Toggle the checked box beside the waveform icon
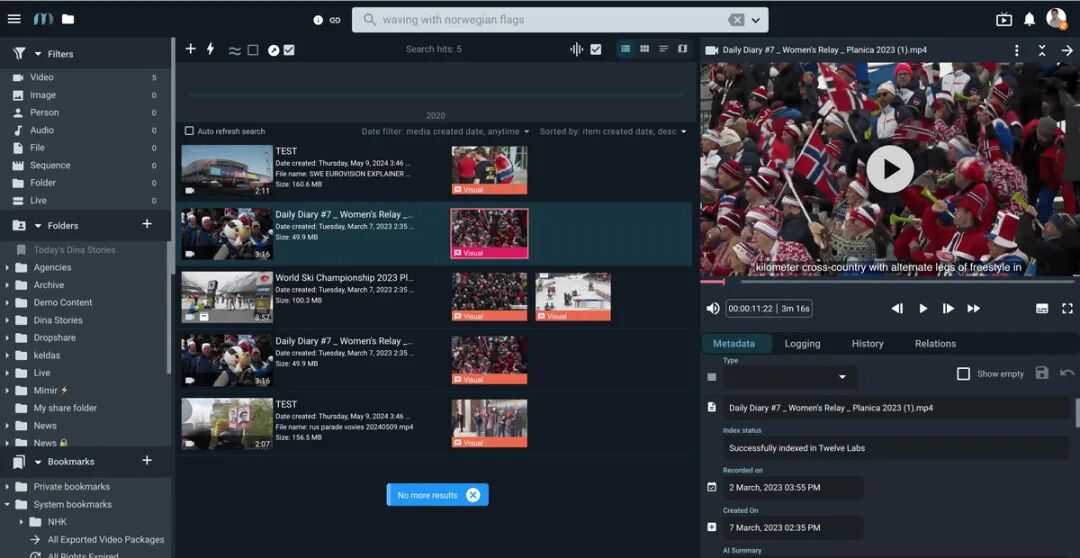 pos(596,49)
